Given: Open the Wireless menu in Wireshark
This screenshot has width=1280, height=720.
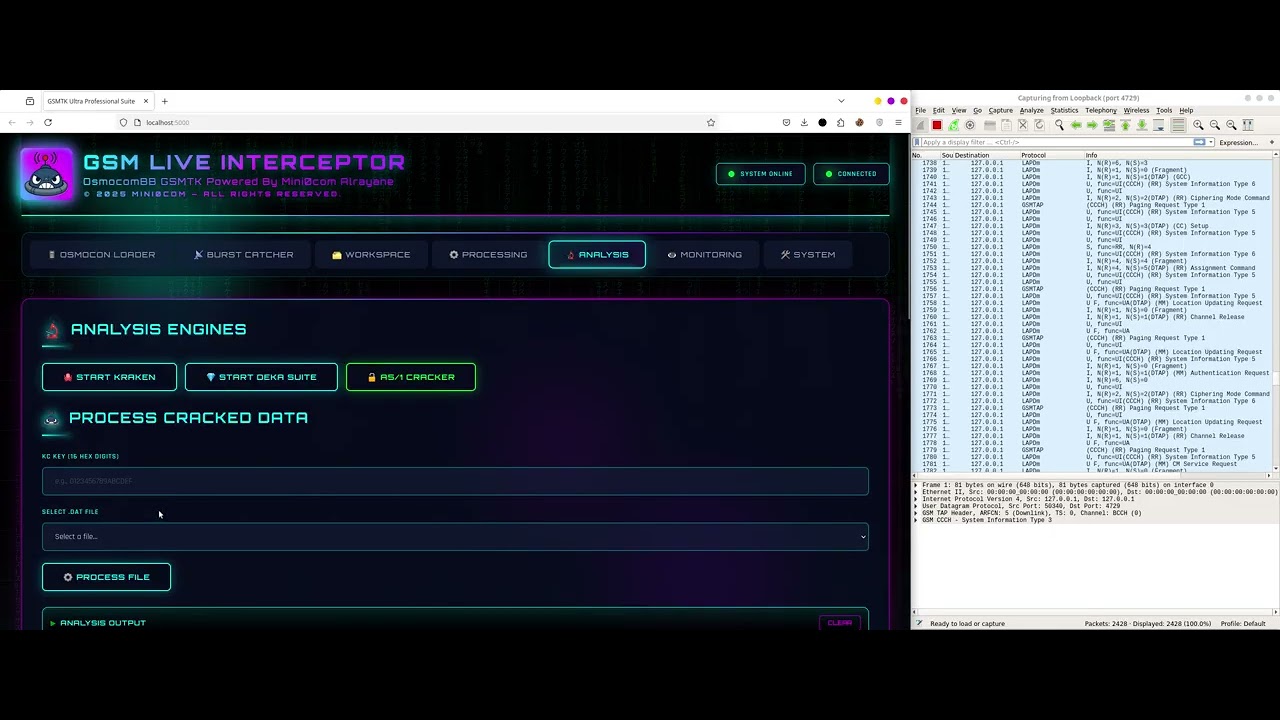Looking at the screenshot, I should [x=1136, y=110].
